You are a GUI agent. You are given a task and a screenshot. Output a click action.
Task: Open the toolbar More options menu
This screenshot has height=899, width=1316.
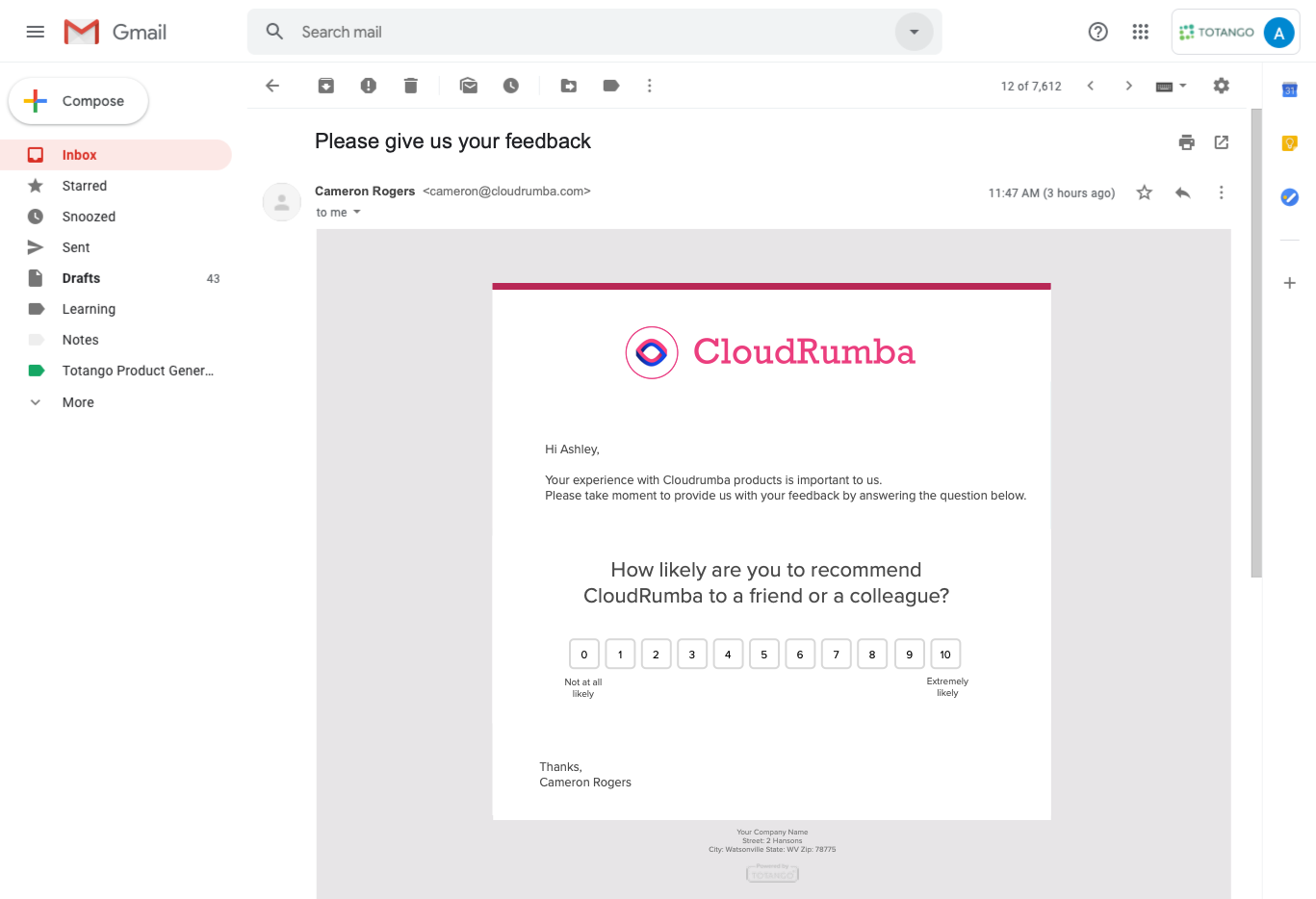(x=650, y=86)
